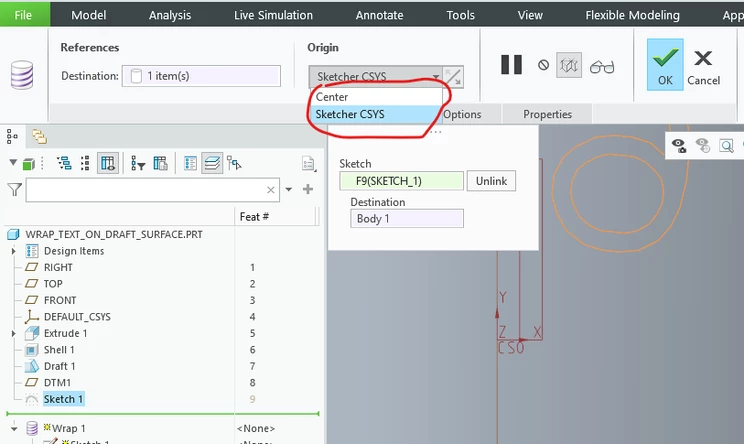744x444 pixels.
Task: Click the Wrap feature database icon
Action: coord(22,75)
